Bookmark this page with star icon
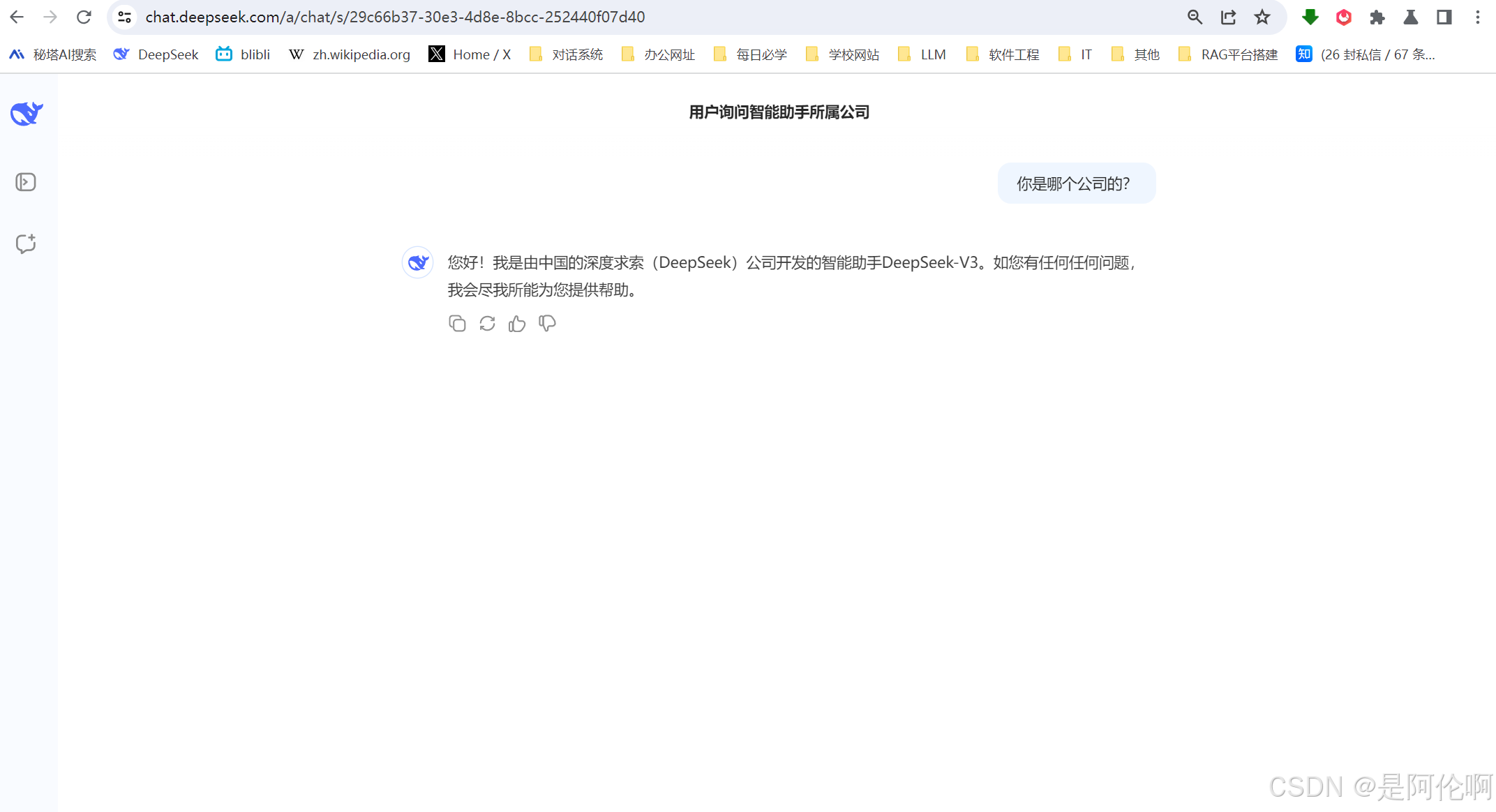Viewport: 1496px width, 812px height. tap(1262, 17)
